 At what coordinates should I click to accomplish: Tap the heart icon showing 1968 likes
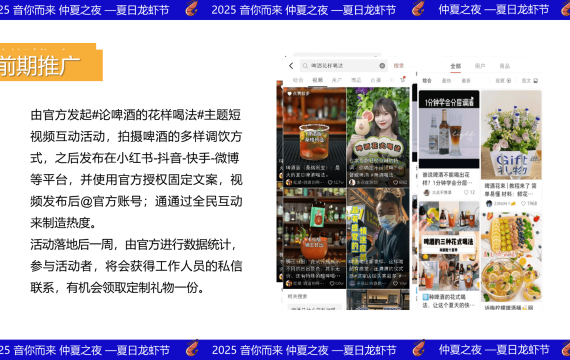(523, 203)
